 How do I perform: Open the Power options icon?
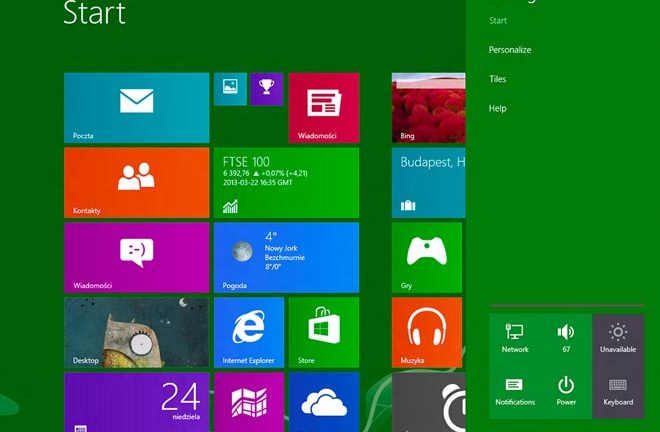[566, 392]
